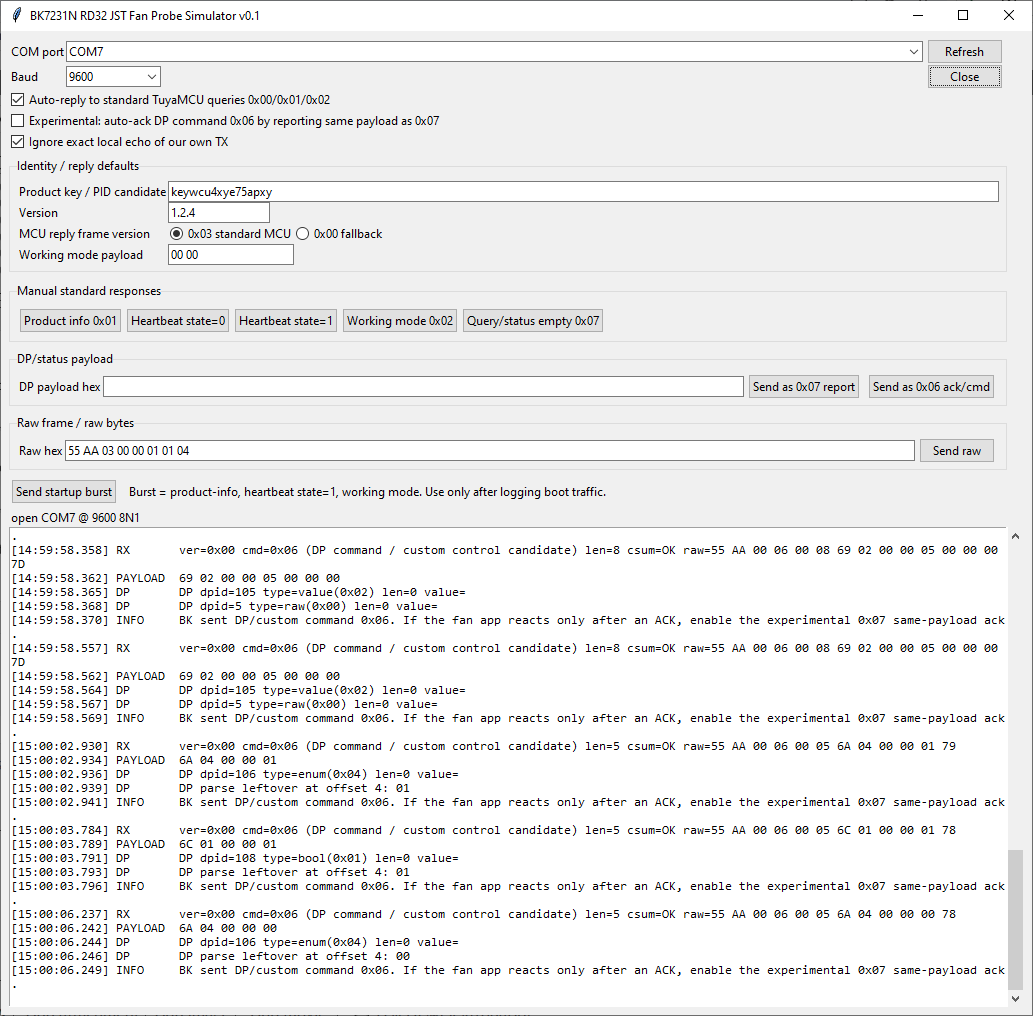This screenshot has height=1016, width=1033.
Task: Toggle Ignore exact local echo checkbox
Action: coord(18,142)
